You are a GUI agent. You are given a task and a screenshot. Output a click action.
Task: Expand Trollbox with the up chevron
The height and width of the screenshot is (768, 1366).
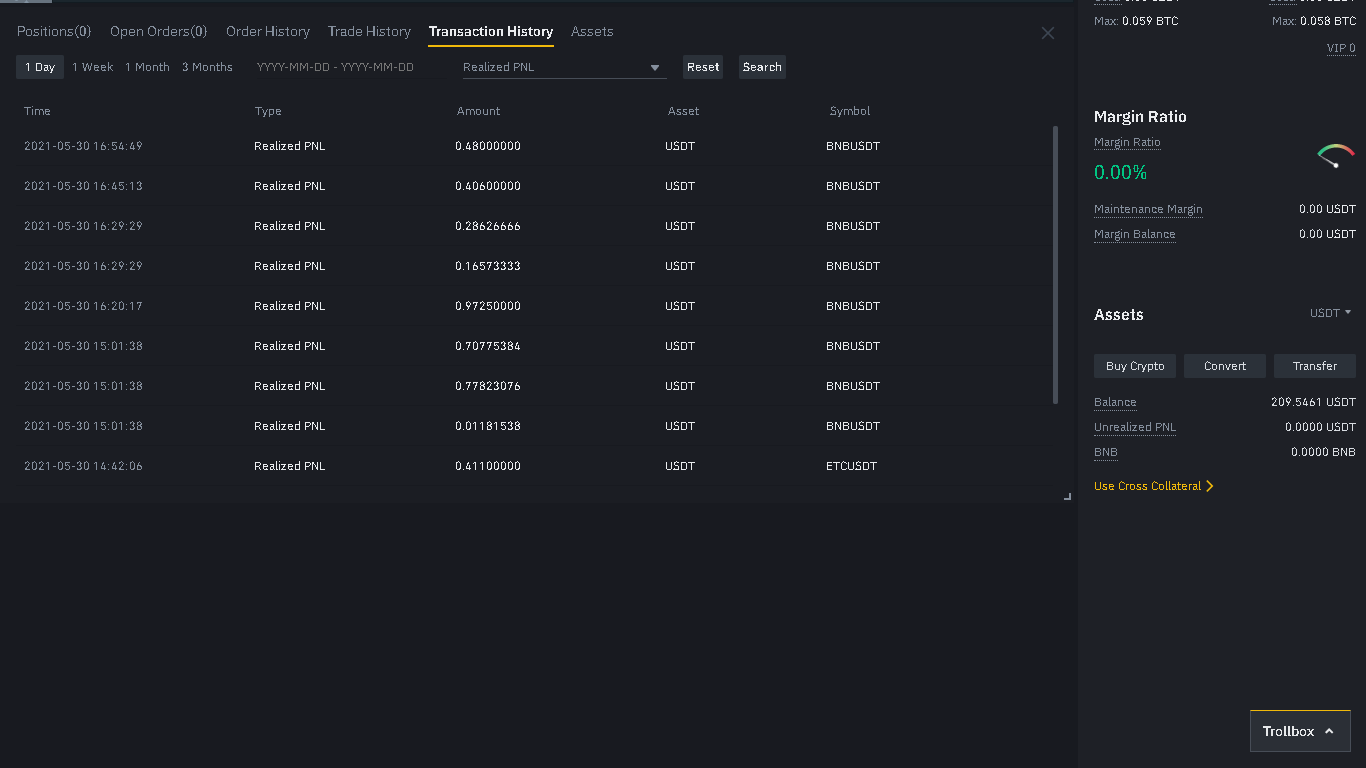[1329, 731]
